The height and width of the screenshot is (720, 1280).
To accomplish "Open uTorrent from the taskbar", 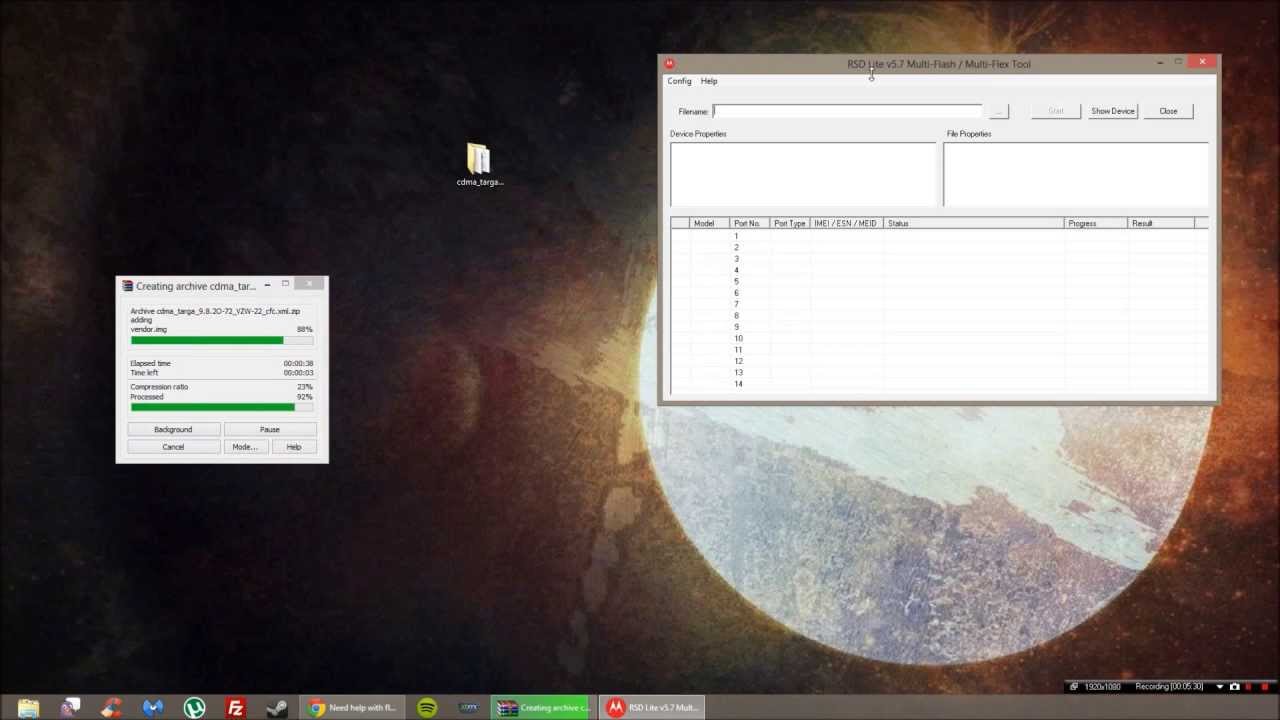I will pyautogui.click(x=194, y=708).
